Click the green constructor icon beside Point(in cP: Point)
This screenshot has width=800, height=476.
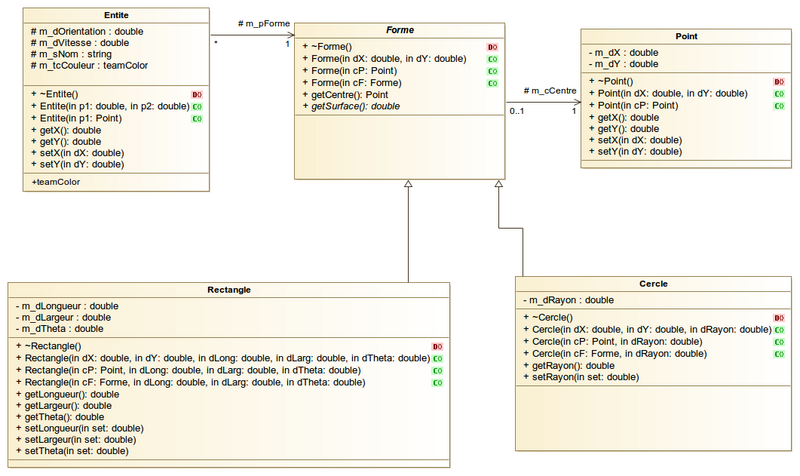click(778, 105)
